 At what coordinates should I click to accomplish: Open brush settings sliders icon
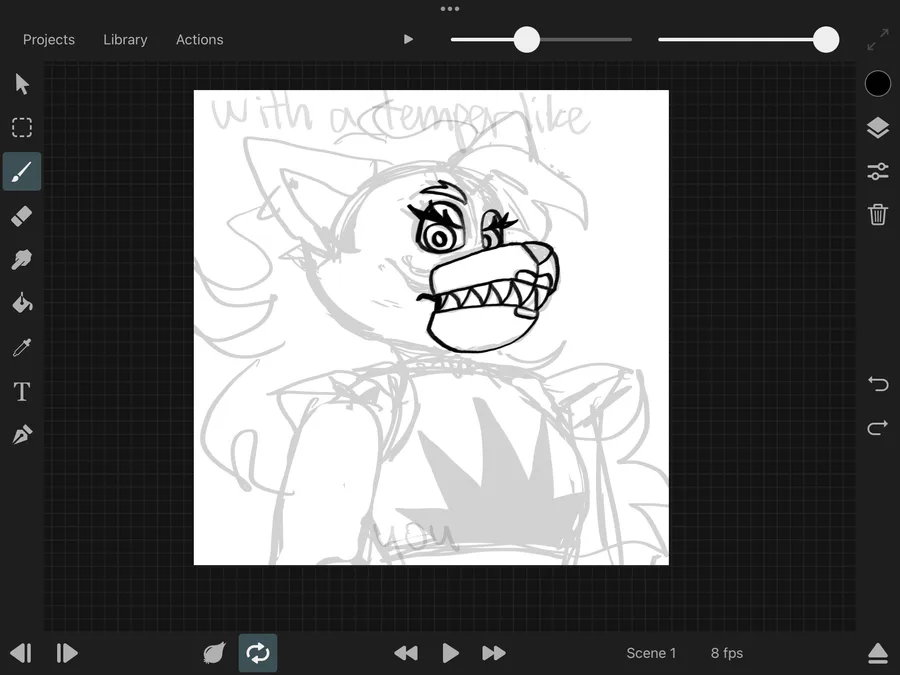878,171
